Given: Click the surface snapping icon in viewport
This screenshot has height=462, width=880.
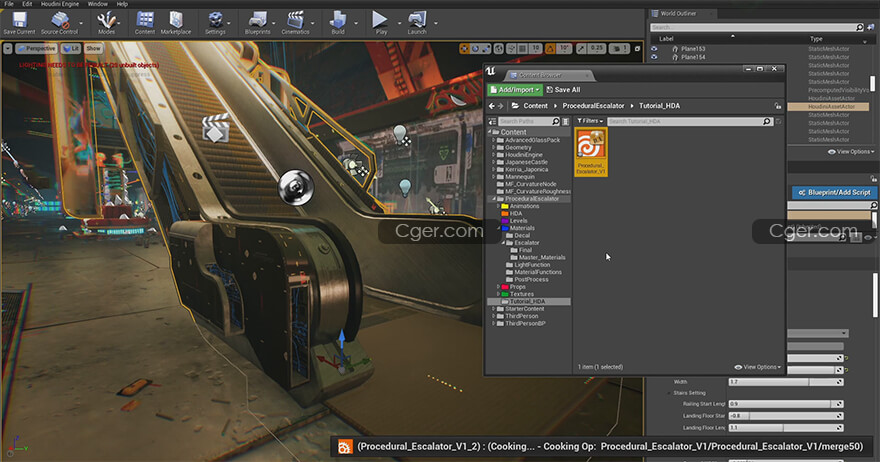Looking at the screenshot, I should (511, 49).
